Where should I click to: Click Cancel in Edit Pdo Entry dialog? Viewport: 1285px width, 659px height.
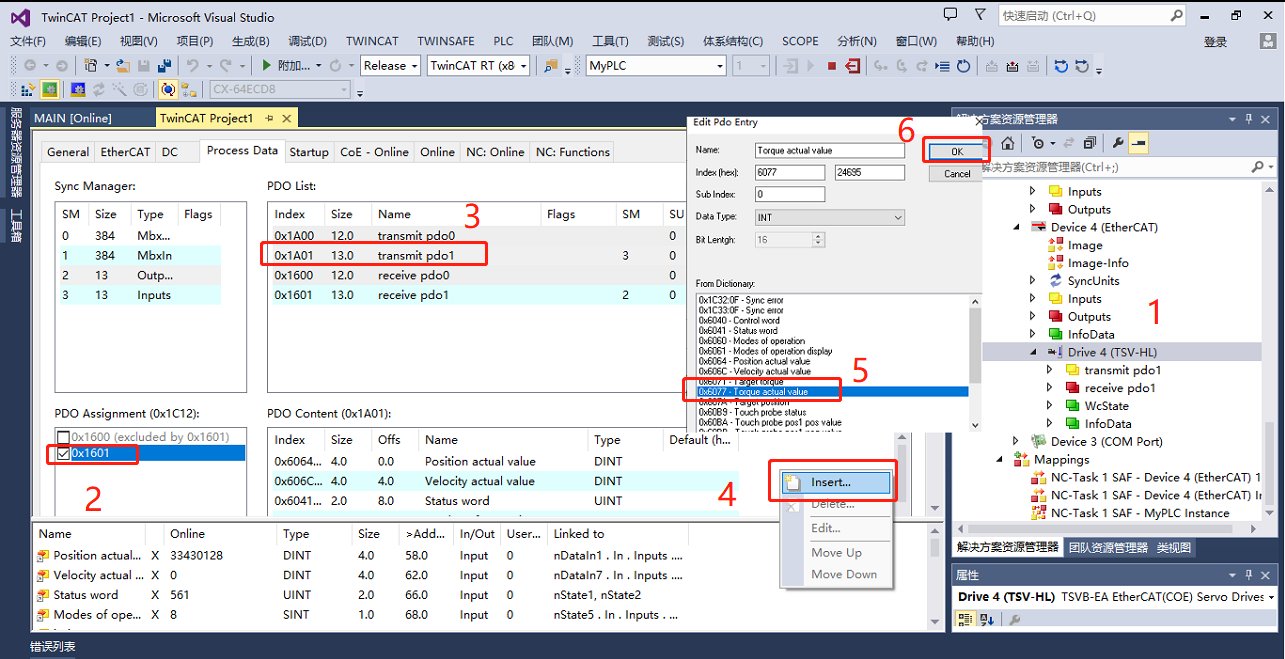957,173
